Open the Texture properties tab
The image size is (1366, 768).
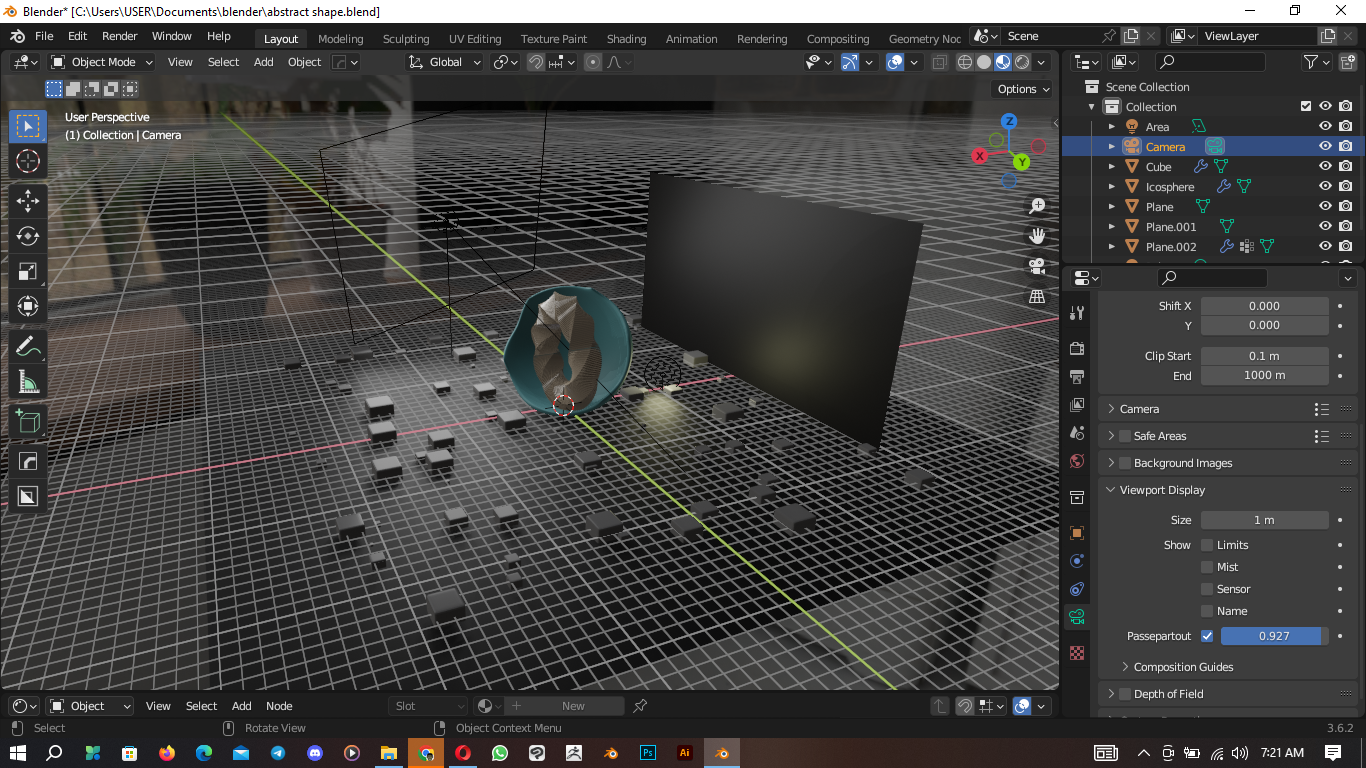[x=1077, y=653]
